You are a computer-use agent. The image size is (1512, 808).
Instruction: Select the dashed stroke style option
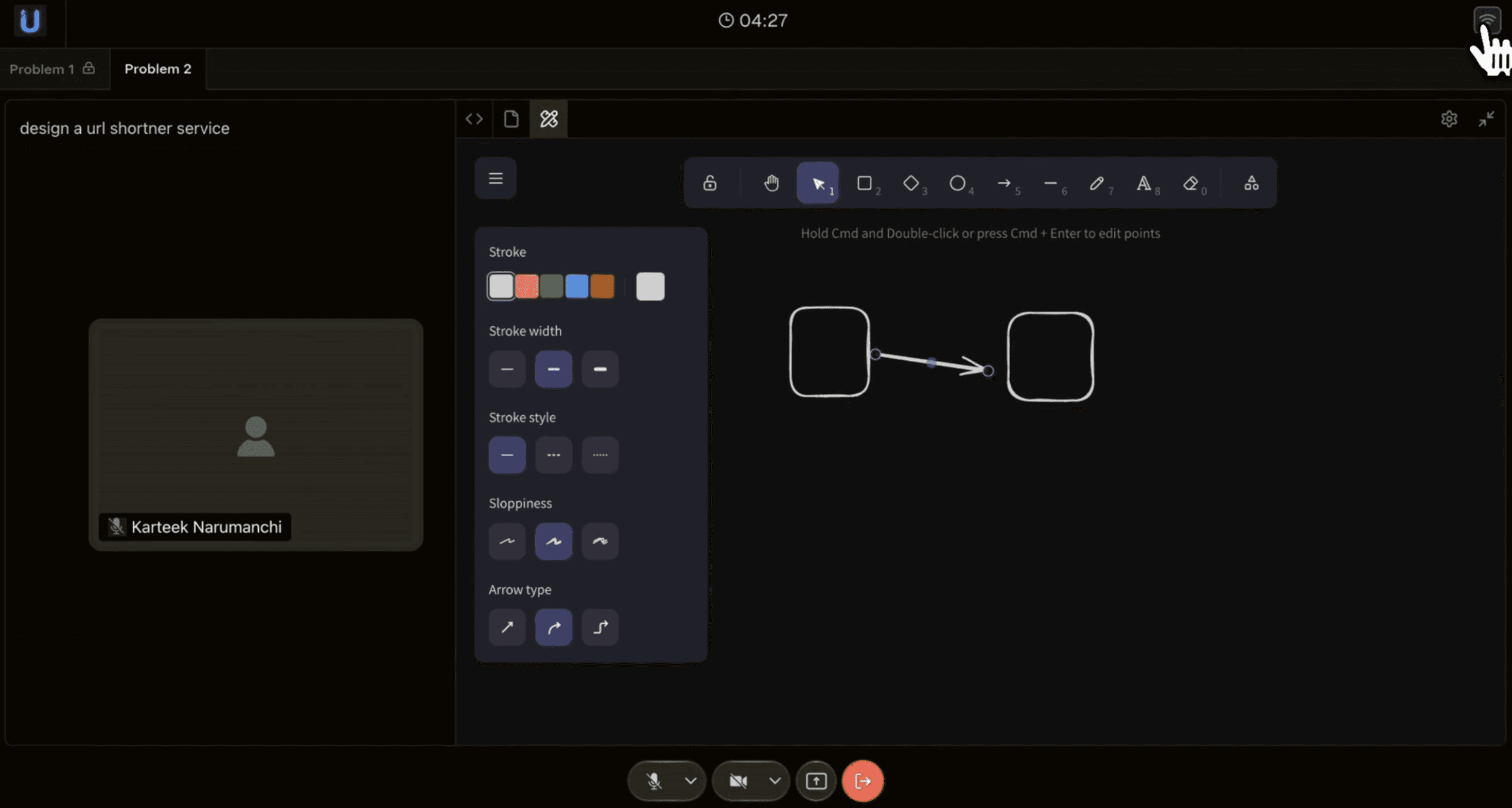coord(553,455)
